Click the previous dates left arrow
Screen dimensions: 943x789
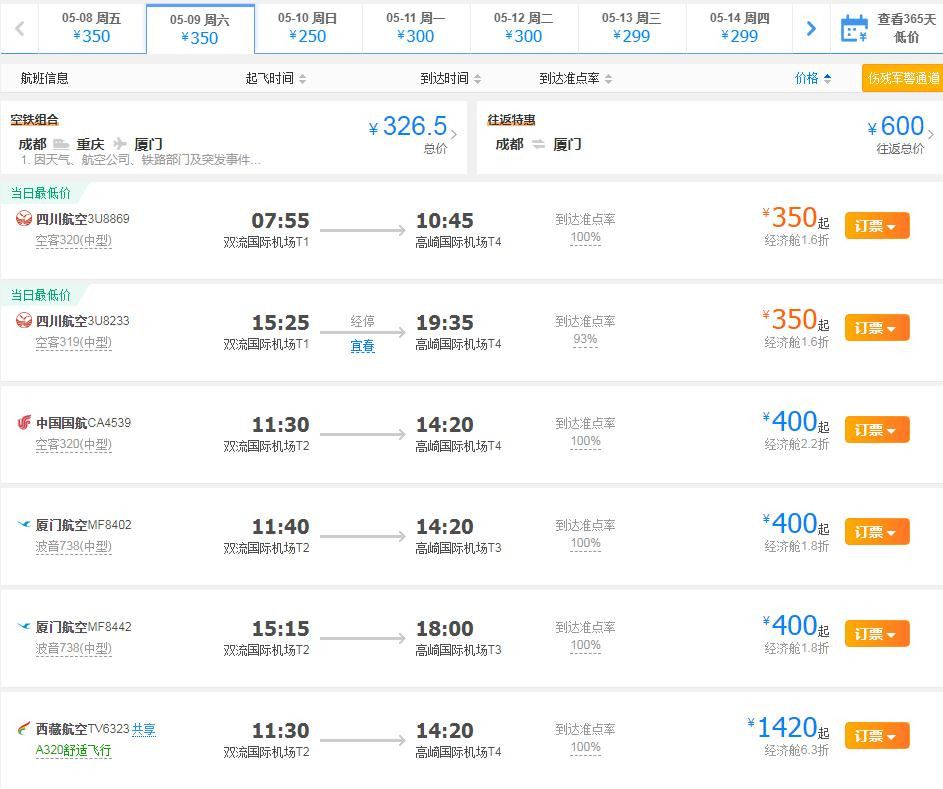(19, 29)
